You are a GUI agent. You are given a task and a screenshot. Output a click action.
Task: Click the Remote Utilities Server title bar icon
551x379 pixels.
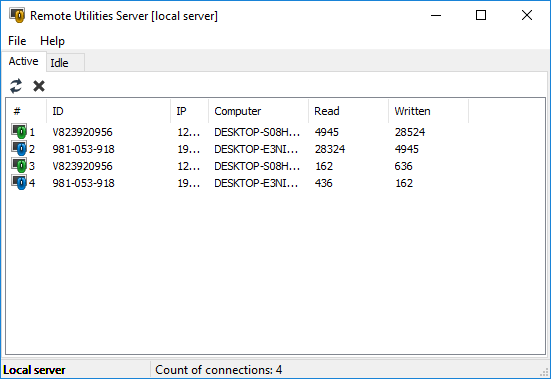[17, 15]
